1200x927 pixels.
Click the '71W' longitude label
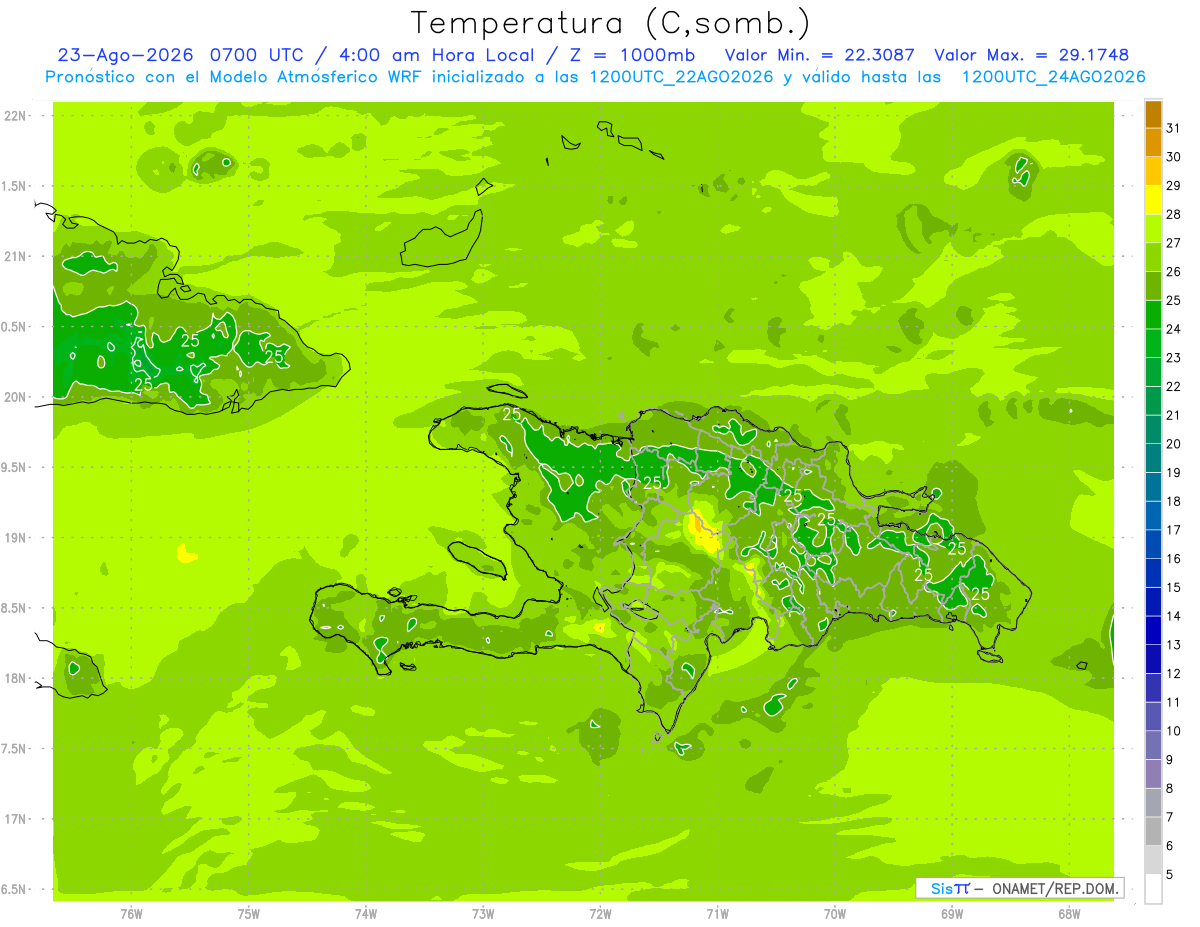click(717, 913)
